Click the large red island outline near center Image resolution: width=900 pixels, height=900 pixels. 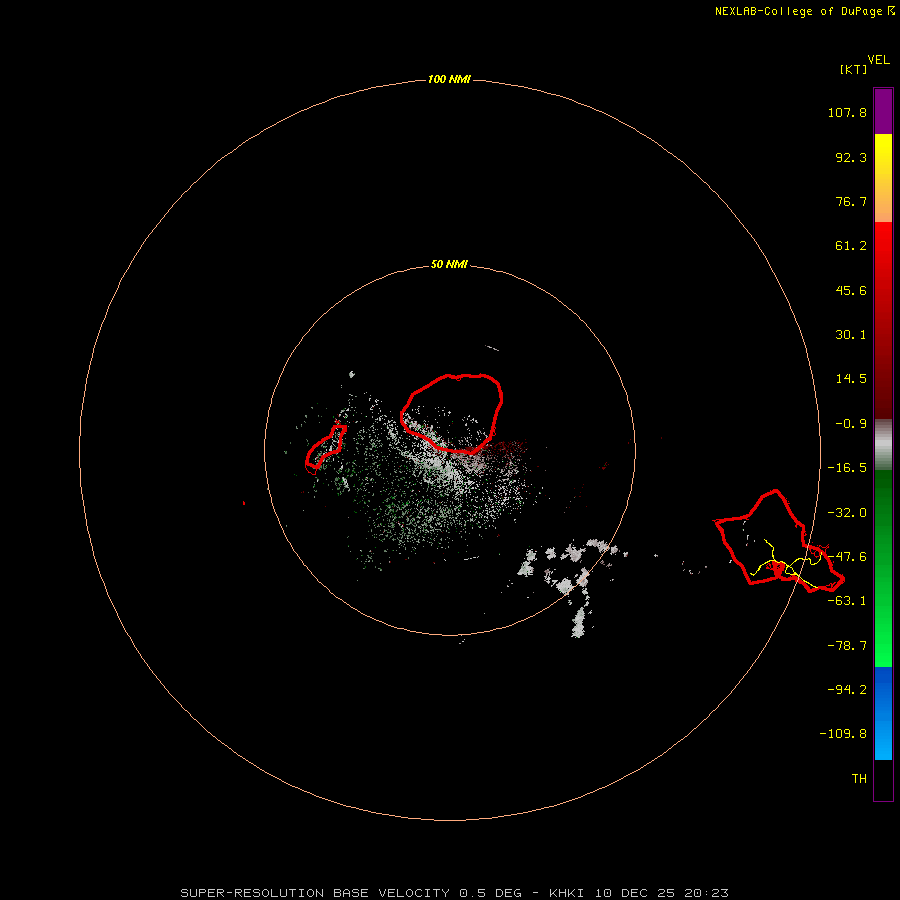(452, 413)
